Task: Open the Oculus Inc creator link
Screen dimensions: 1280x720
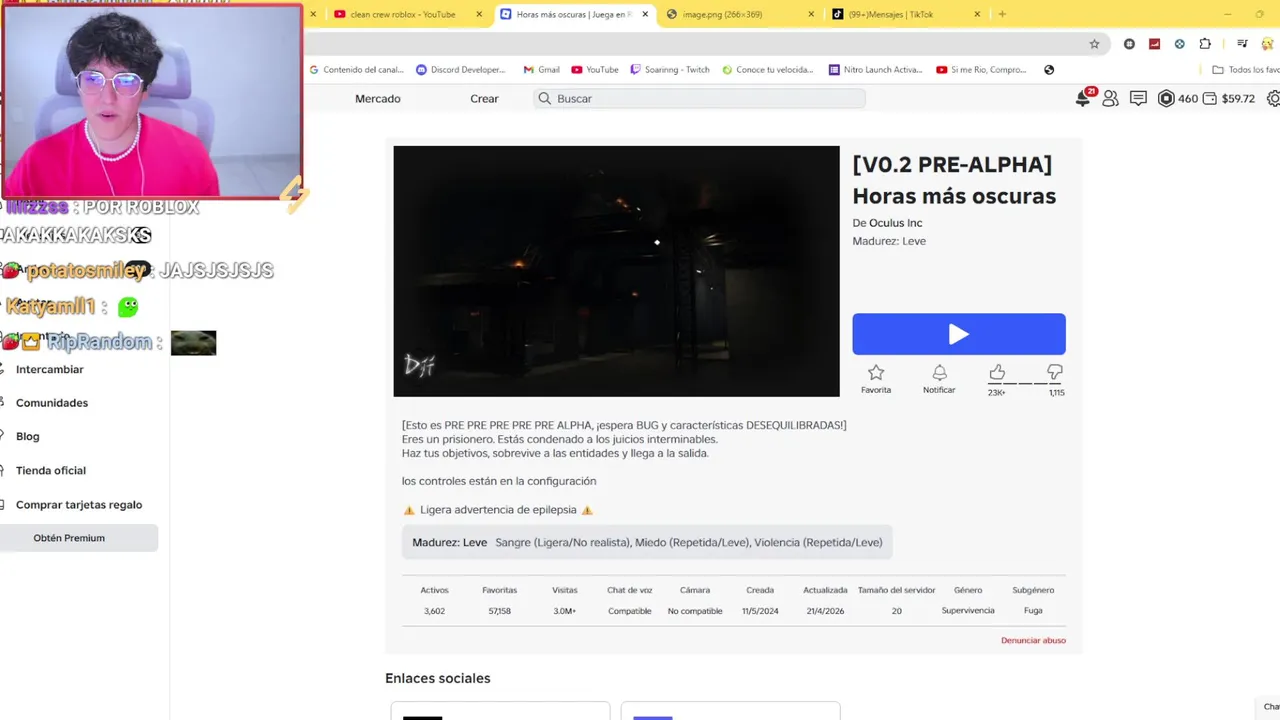Action: click(895, 223)
